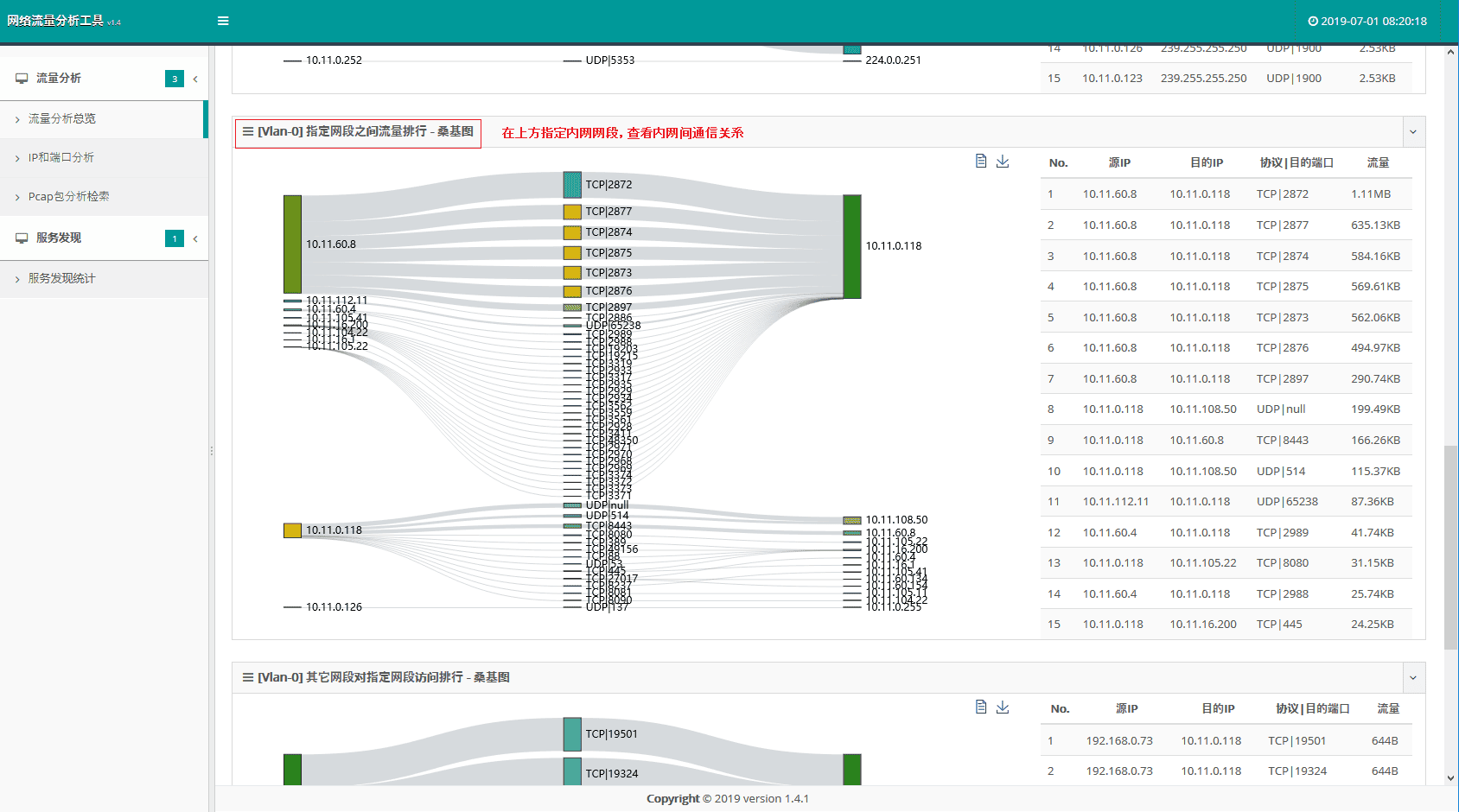This screenshot has height=812, width=1459.
Task: Click the 流量 column header in table
Action: [1378, 163]
